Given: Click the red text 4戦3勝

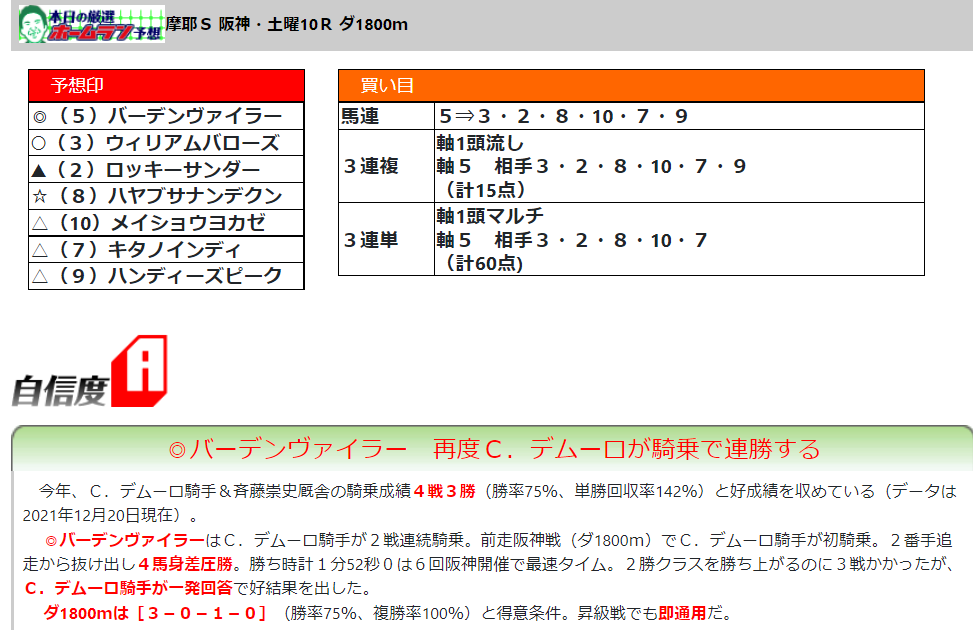Looking at the screenshot, I should [444, 492].
